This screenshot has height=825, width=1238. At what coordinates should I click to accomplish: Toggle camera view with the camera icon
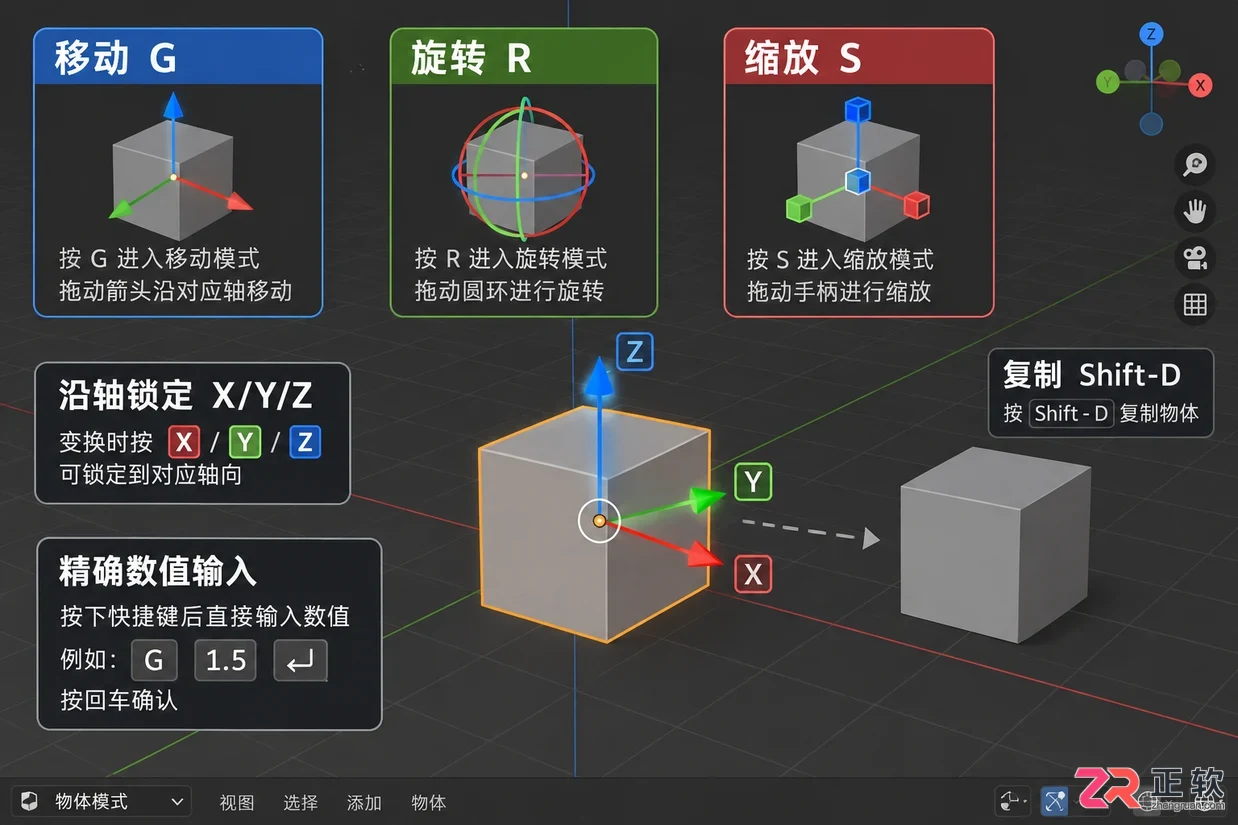[x=1195, y=258]
